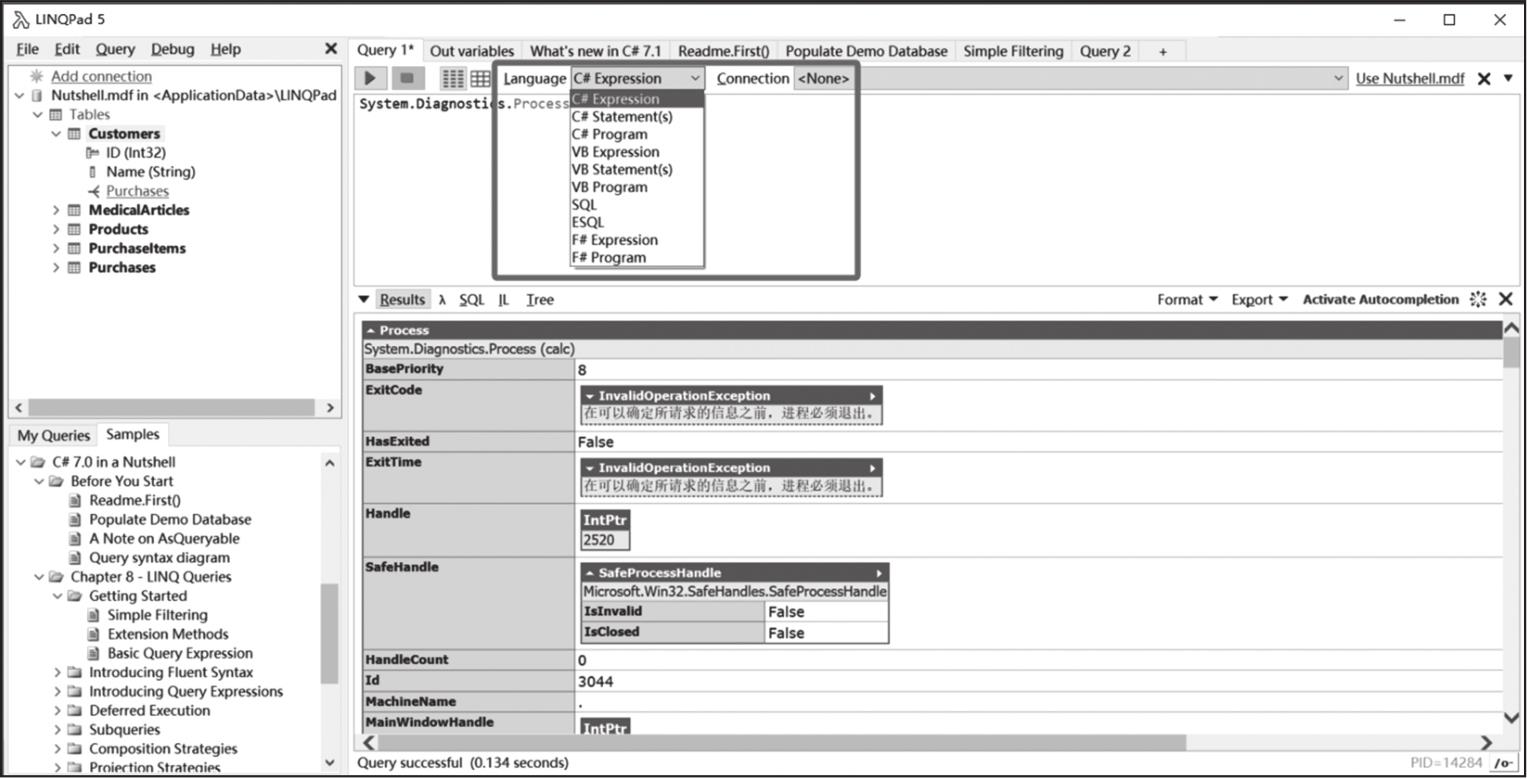Choose VB Expression from language list
The image size is (1527, 779).
[x=615, y=152]
